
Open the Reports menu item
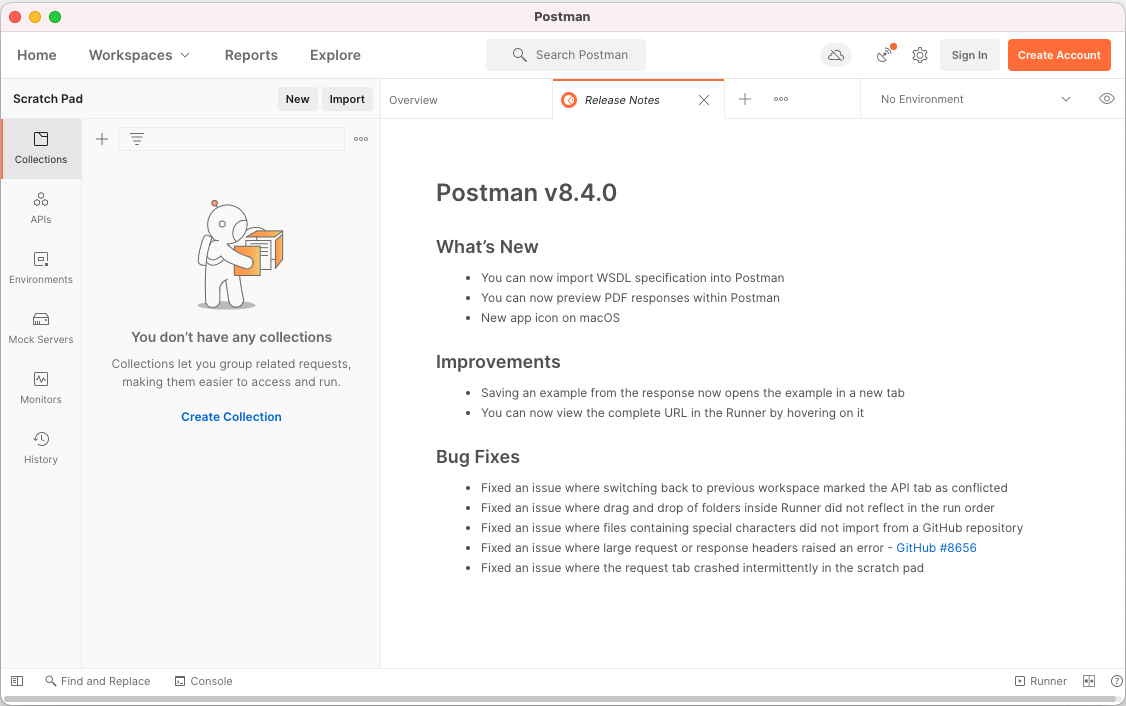tap(251, 55)
